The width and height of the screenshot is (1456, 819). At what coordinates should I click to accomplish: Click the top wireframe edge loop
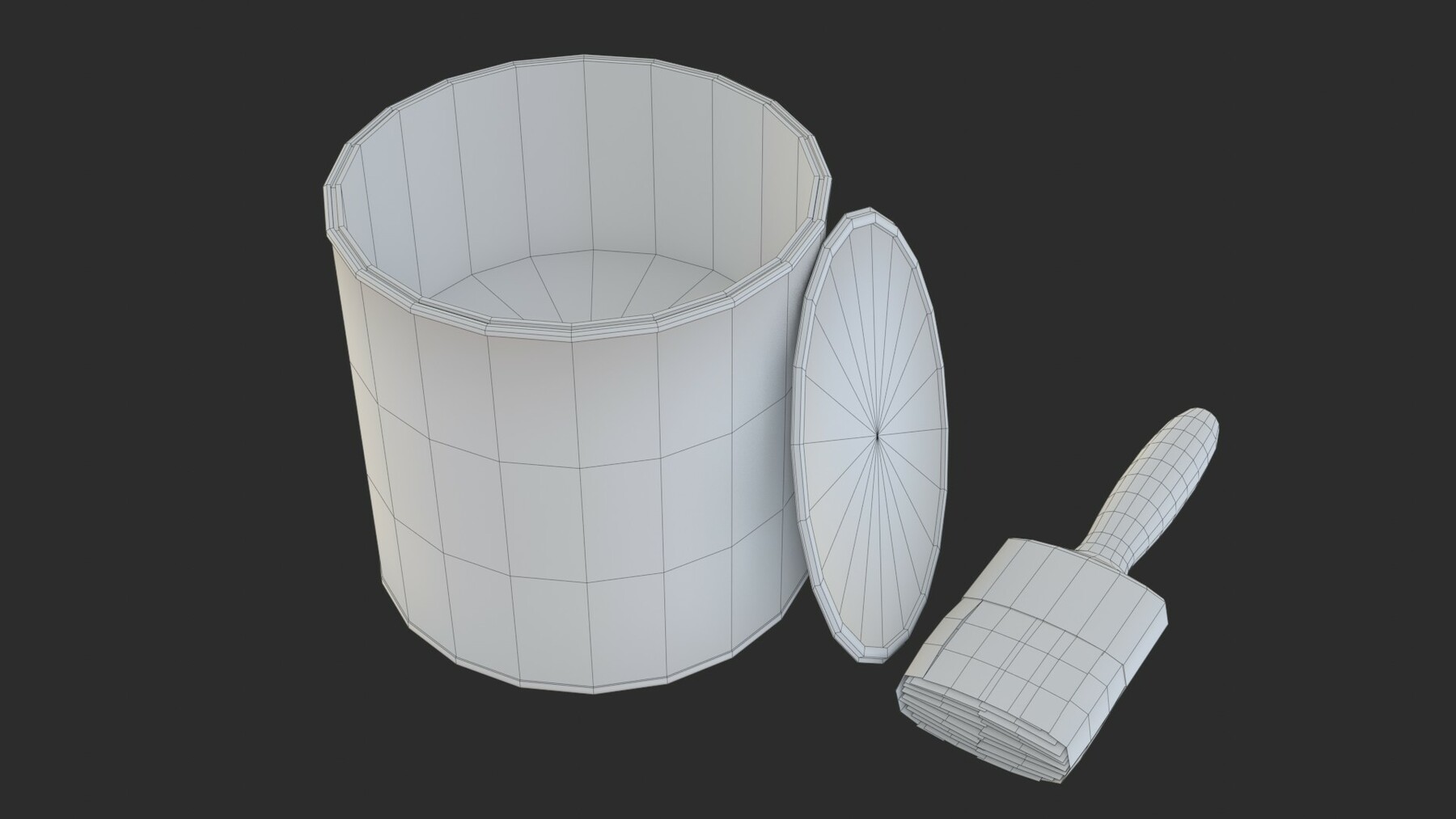pos(566,73)
